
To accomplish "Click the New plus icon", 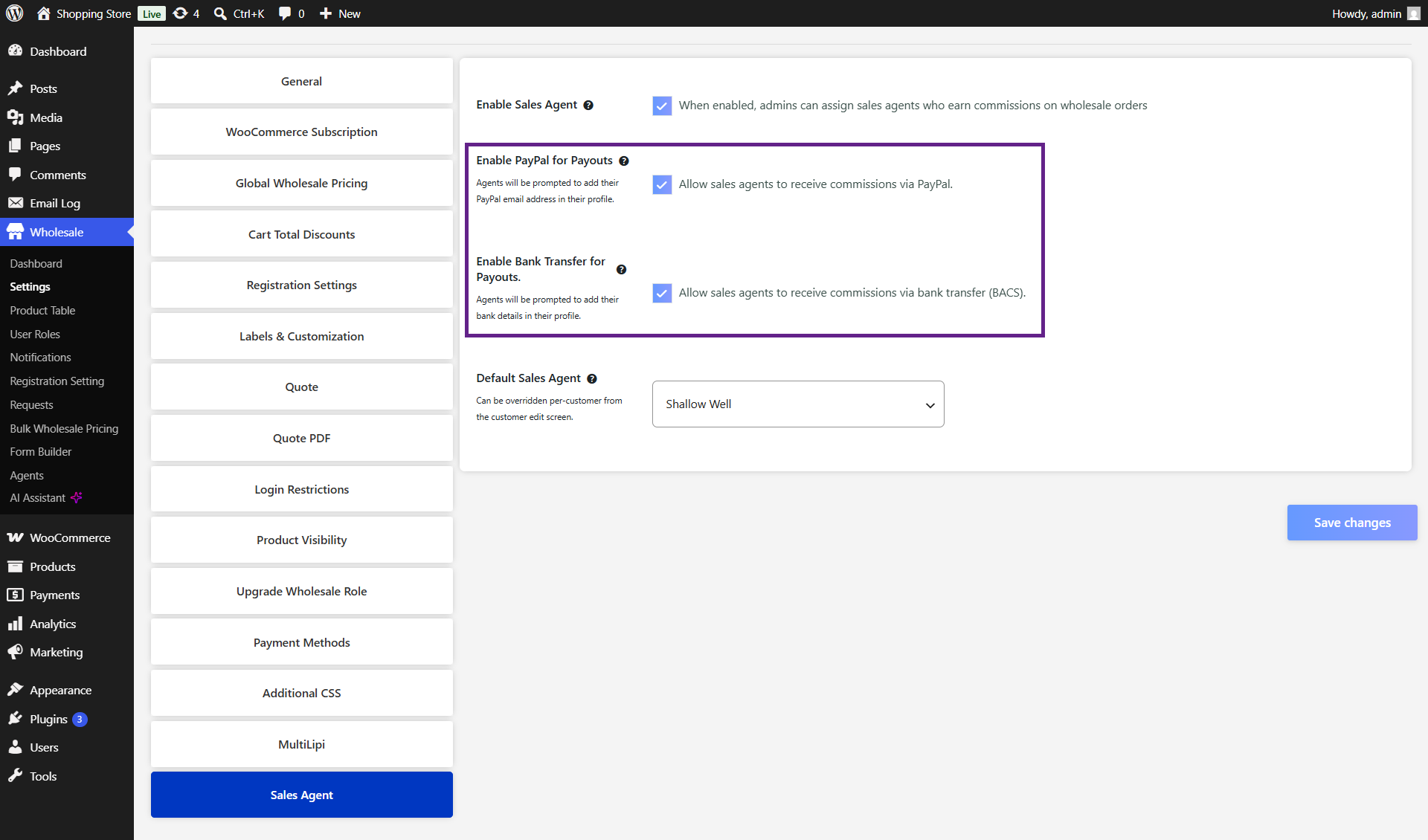I will click(325, 13).
